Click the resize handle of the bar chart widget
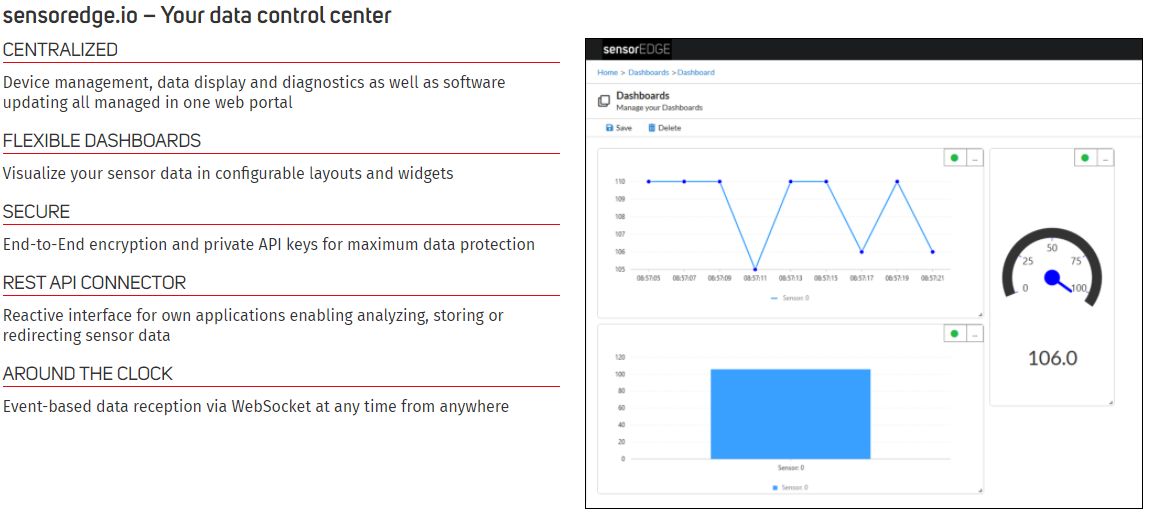 [980, 490]
